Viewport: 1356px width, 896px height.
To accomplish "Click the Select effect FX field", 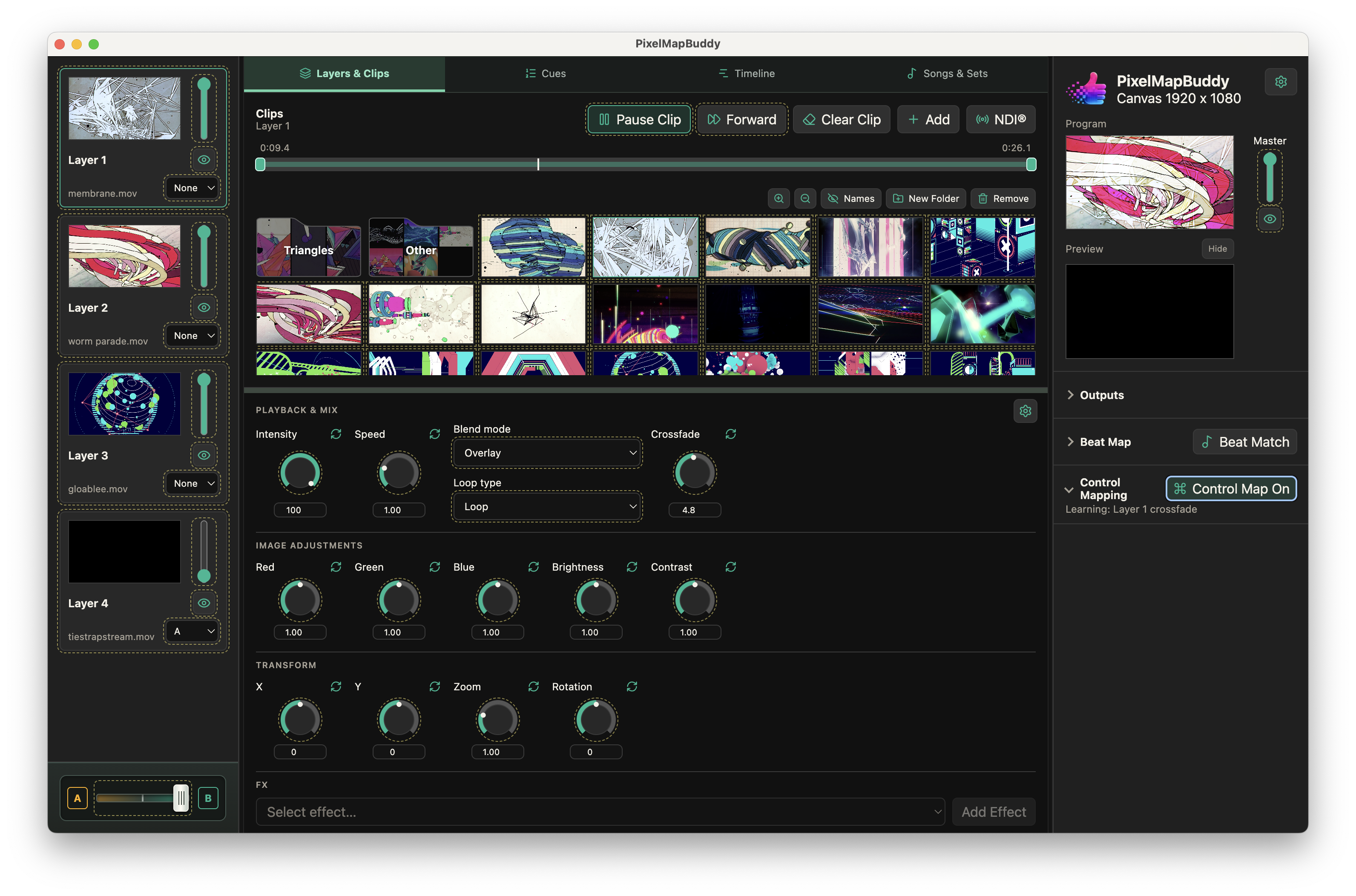I will click(600, 812).
